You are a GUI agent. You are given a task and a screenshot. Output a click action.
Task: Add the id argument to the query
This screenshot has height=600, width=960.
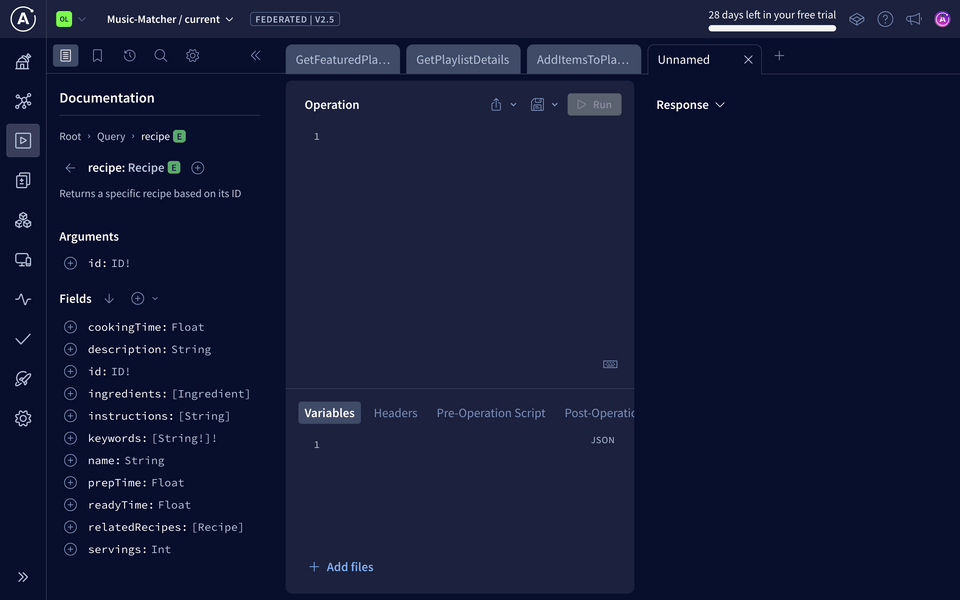pos(70,262)
